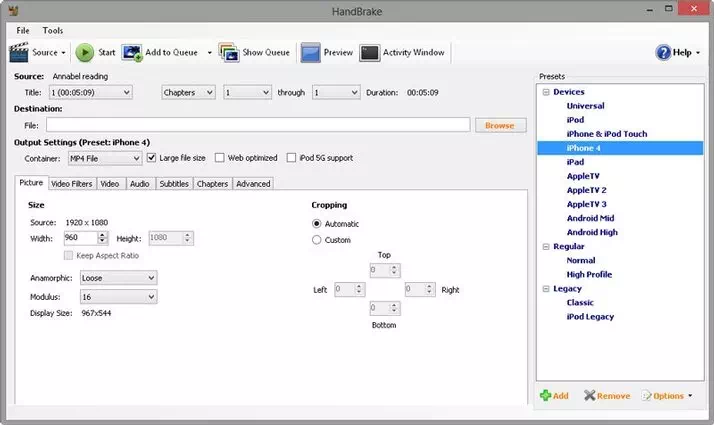This screenshot has height=425, width=714.
Task: Toggle Keep Aspect Ratio checkbox
Action: (68, 256)
